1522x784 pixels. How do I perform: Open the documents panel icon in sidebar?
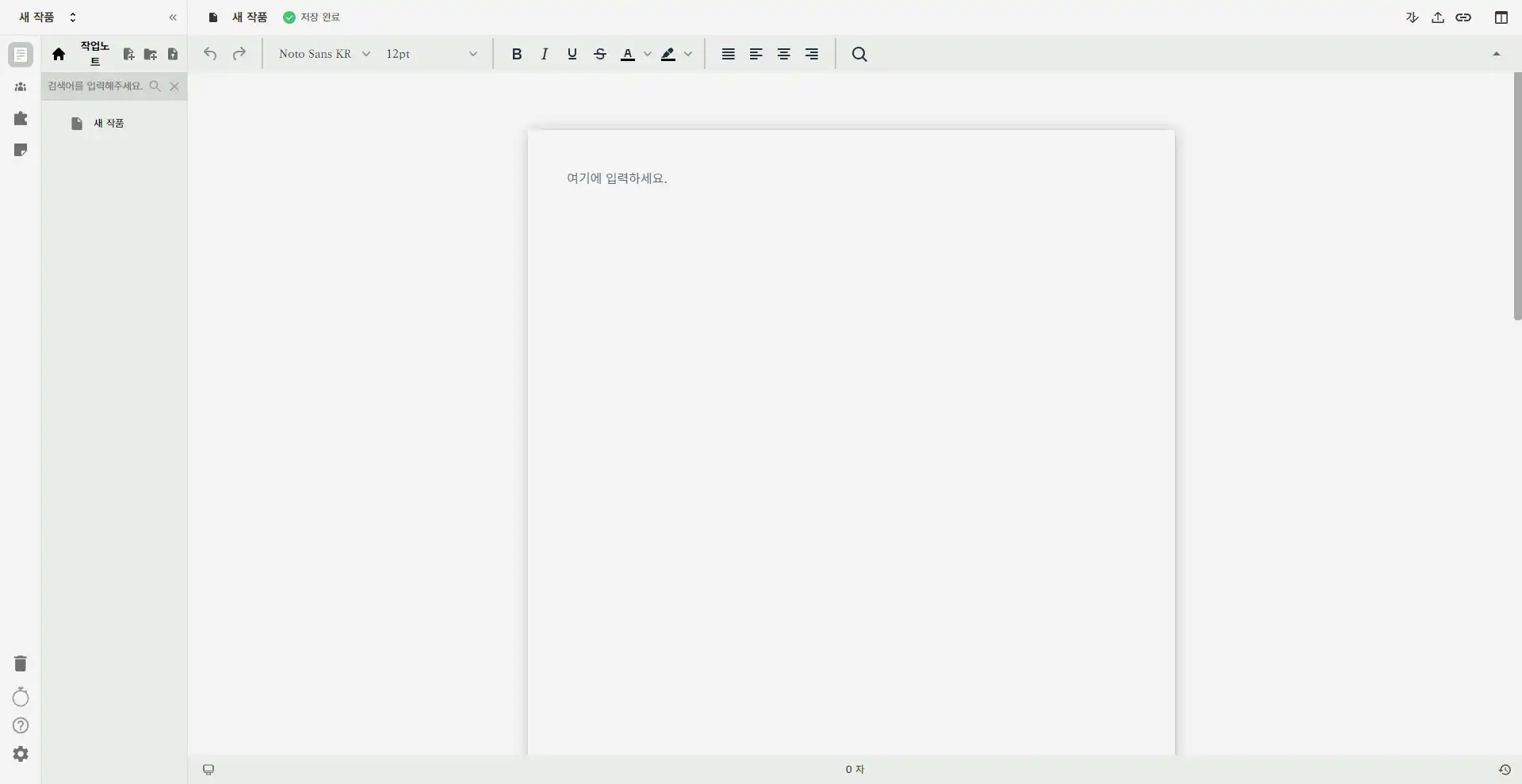coord(21,55)
